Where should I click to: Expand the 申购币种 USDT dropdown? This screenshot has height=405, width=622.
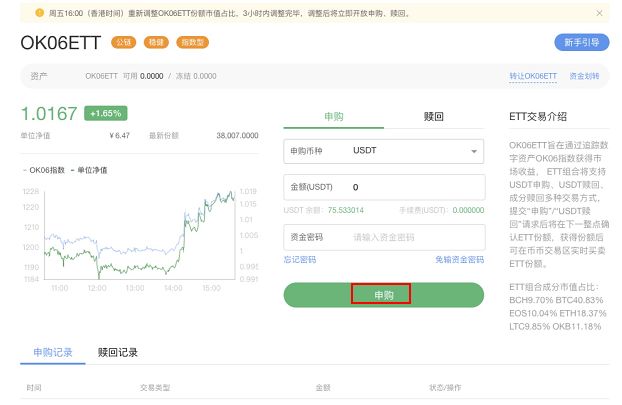click(x=384, y=151)
